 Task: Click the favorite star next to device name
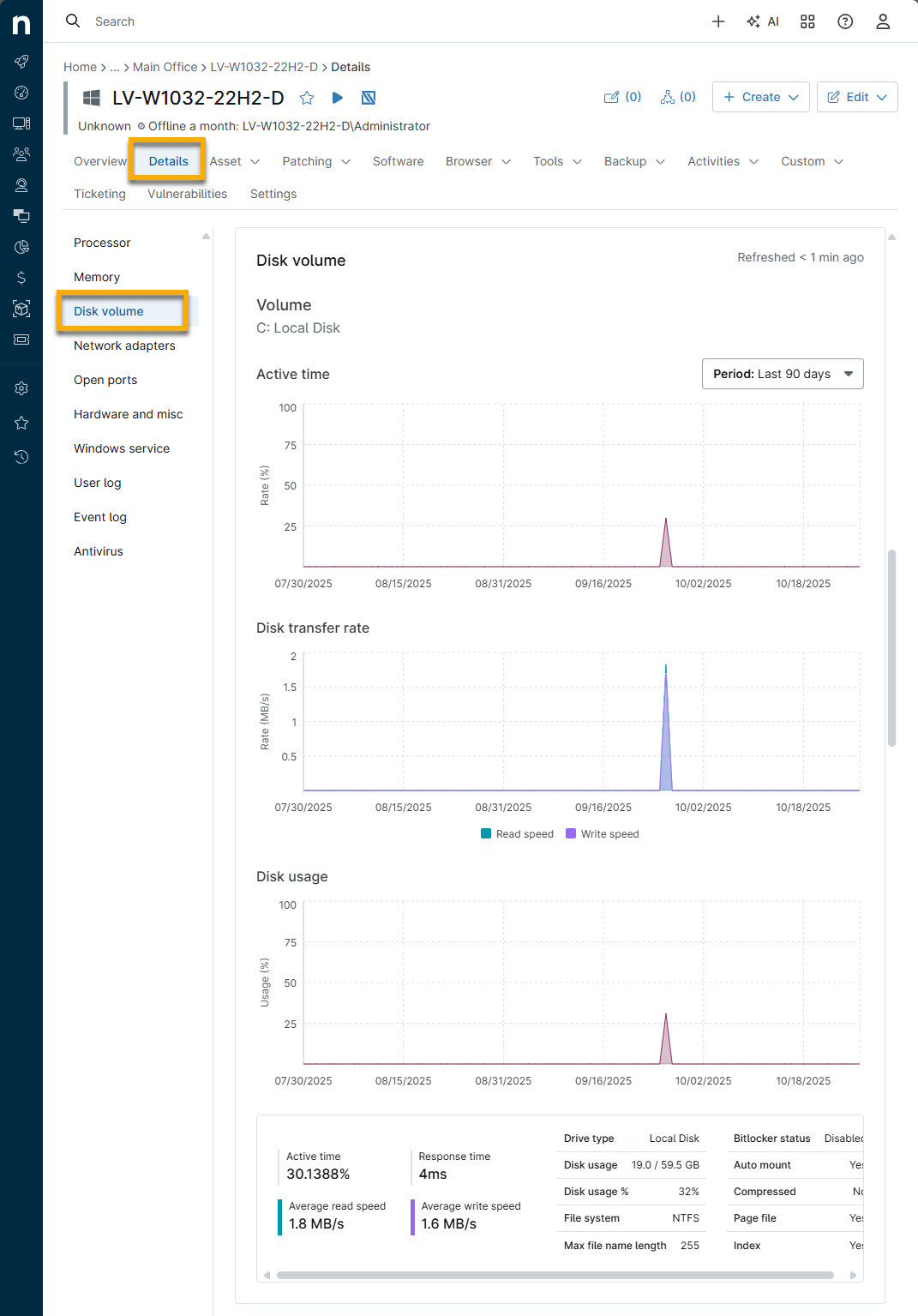coord(307,98)
